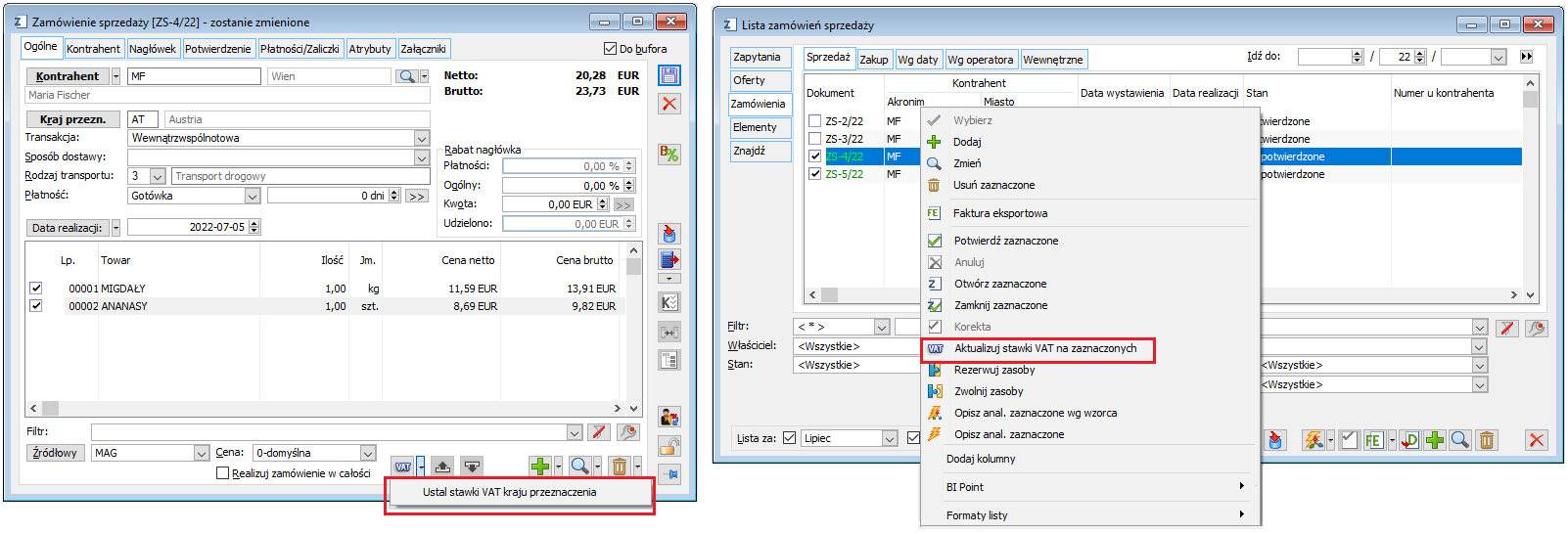Click the pin icon at the bottom of the order sidebar
The height and width of the screenshot is (534, 1568).
point(669,474)
